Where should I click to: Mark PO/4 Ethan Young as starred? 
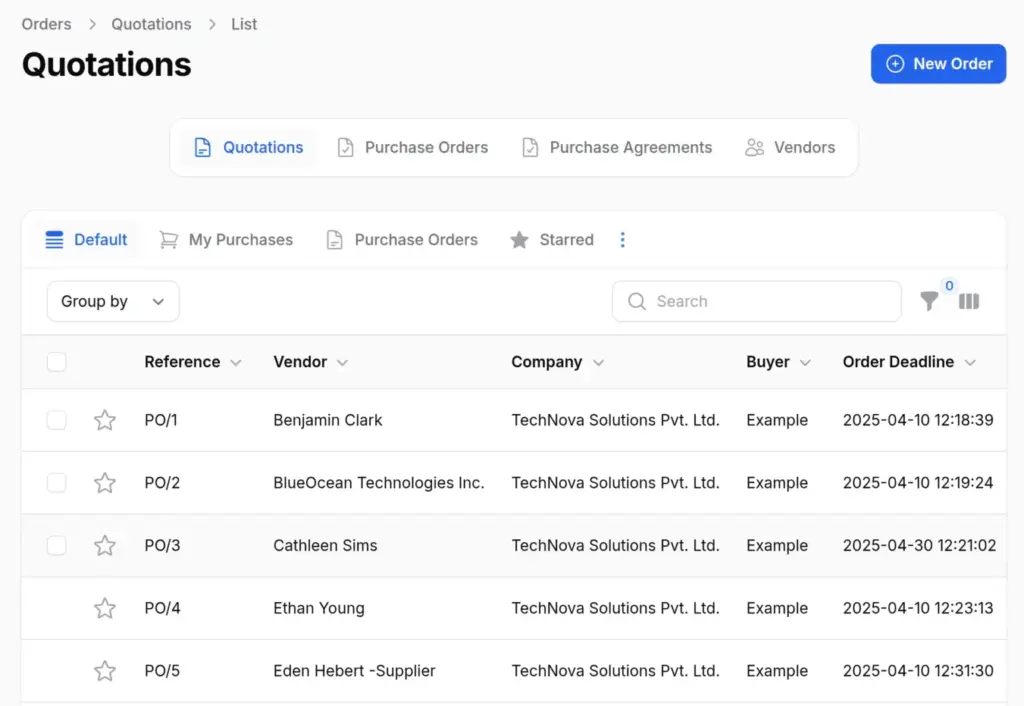(105, 608)
